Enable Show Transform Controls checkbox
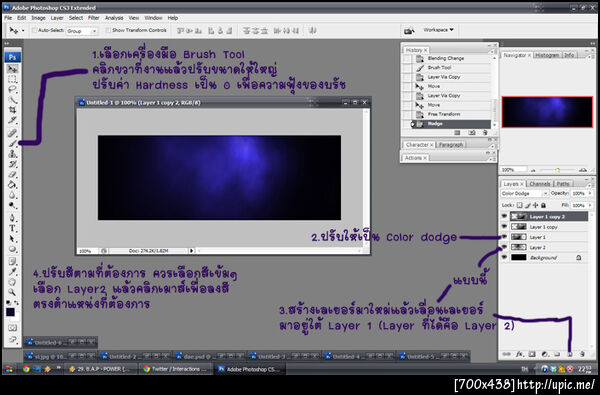The height and width of the screenshot is (395, 600). pos(108,30)
